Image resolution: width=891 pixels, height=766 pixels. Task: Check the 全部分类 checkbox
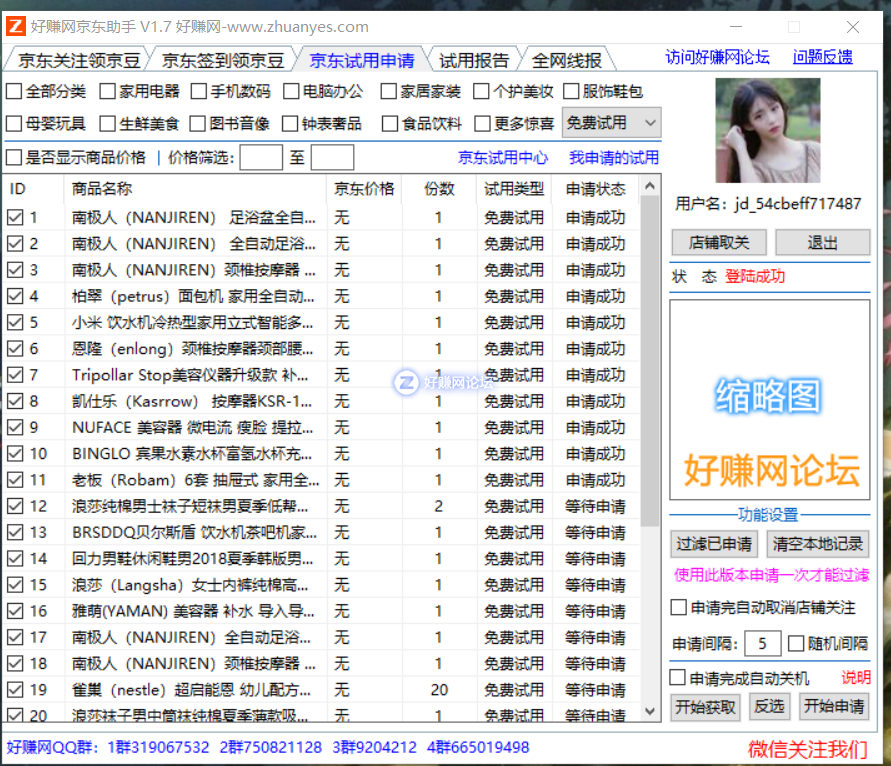(x=14, y=91)
